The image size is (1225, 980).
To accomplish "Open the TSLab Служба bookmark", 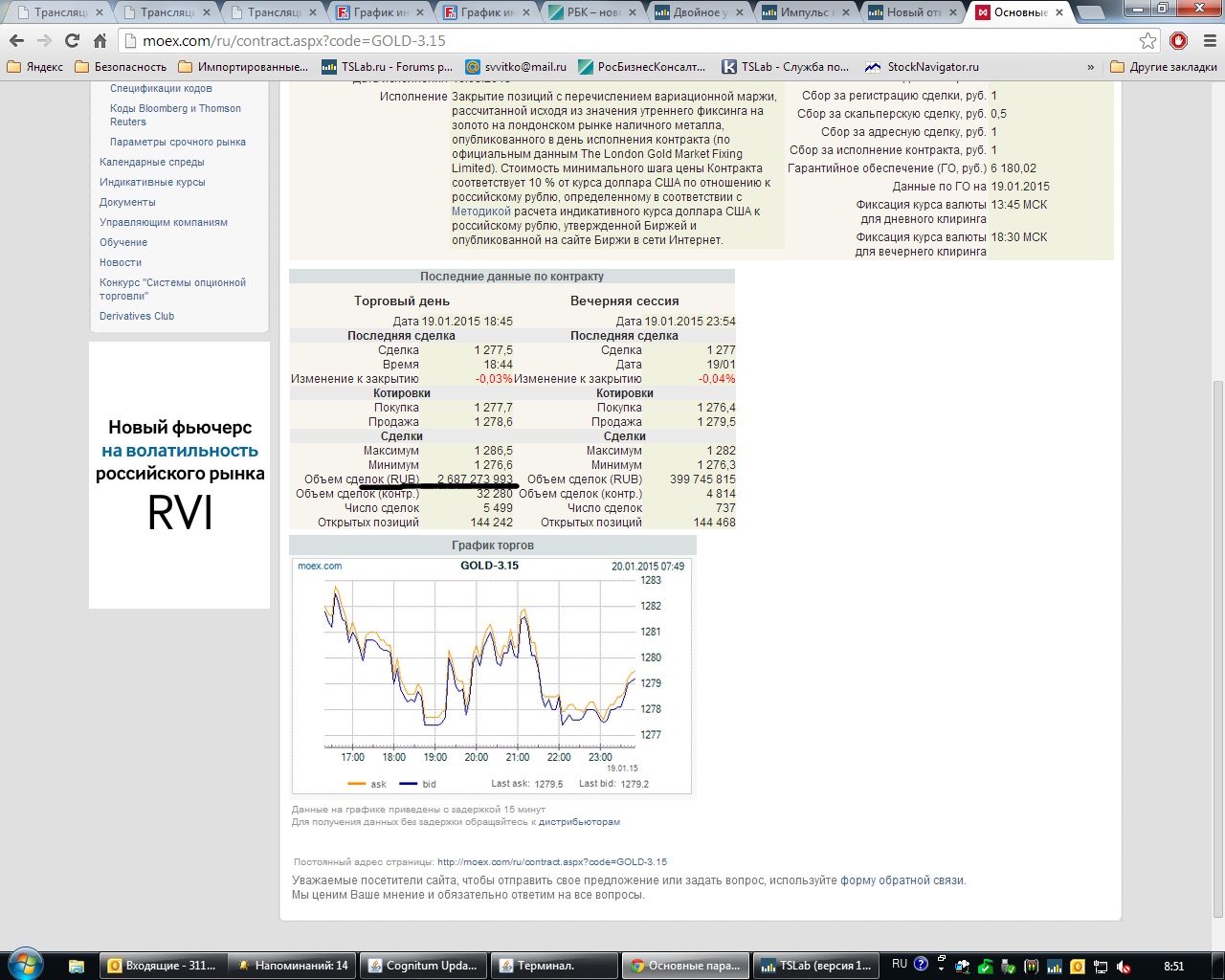I will click(785, 67).
